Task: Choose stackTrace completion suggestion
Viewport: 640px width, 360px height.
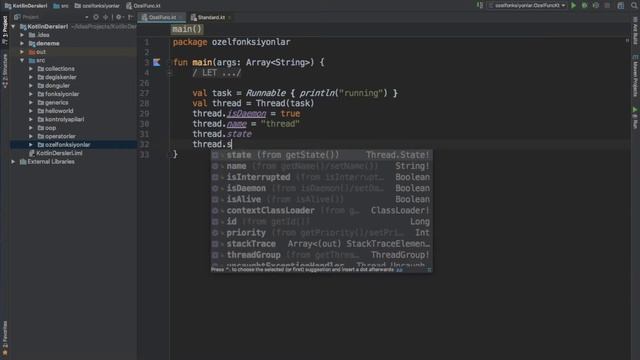Action: coord(321,244)
